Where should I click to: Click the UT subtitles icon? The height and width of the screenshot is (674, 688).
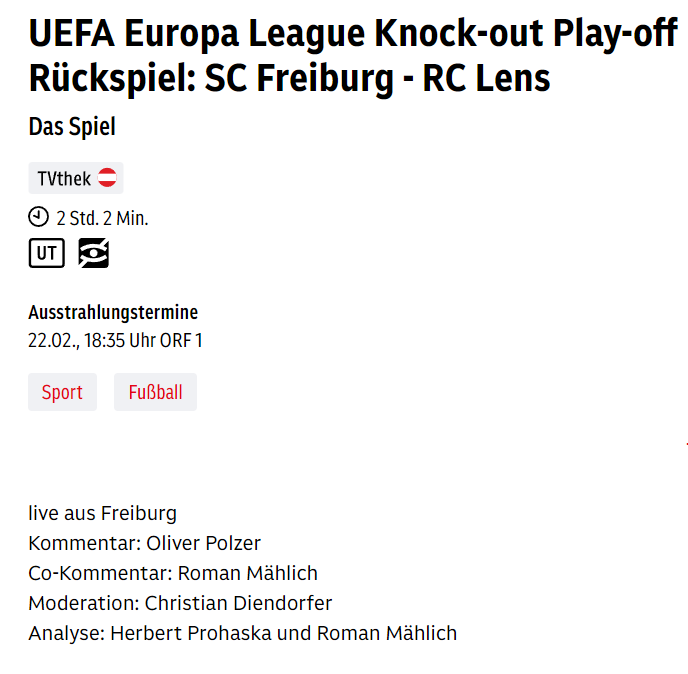pos(46,254)
